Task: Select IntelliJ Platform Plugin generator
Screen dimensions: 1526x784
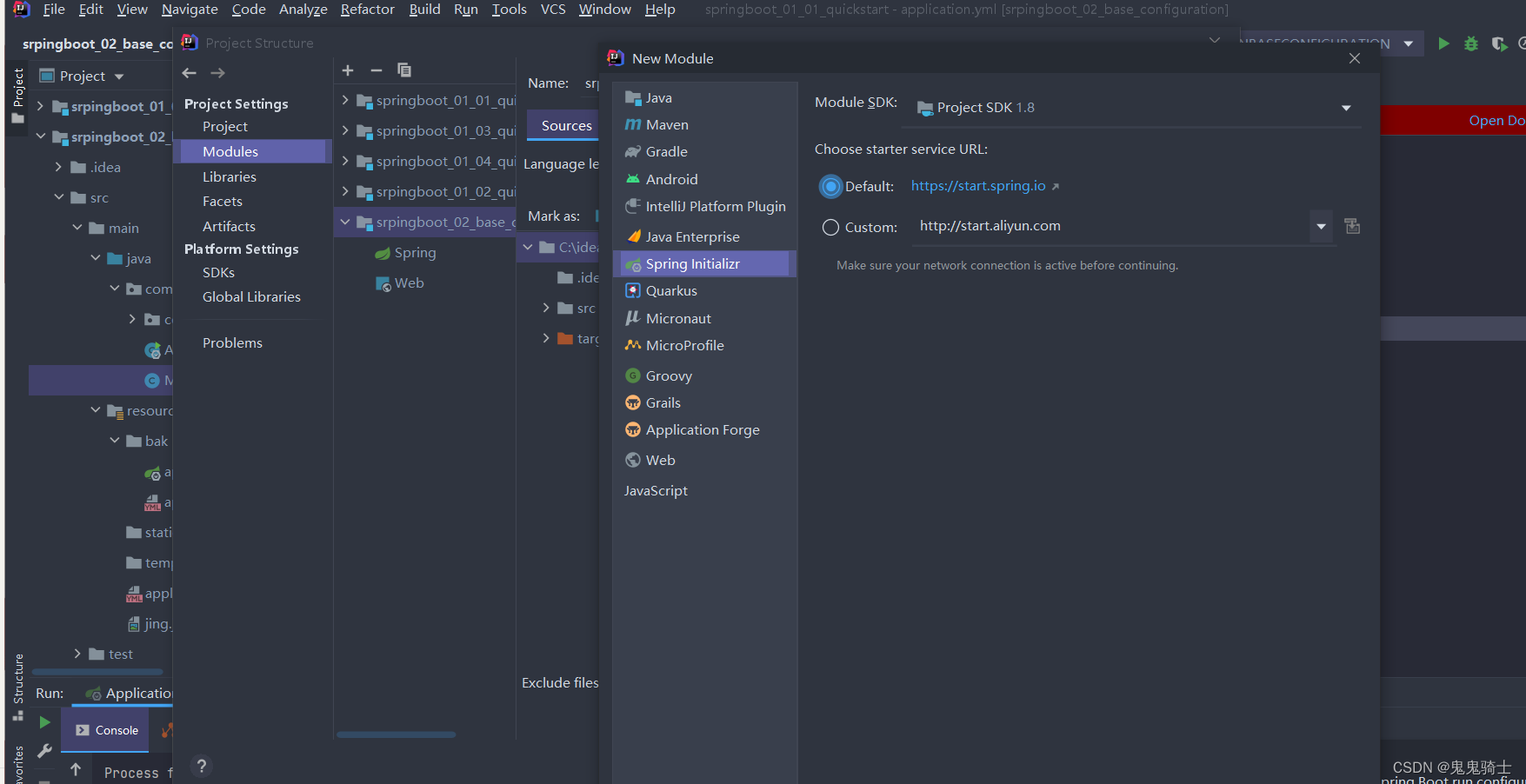Action: [704, 207]
